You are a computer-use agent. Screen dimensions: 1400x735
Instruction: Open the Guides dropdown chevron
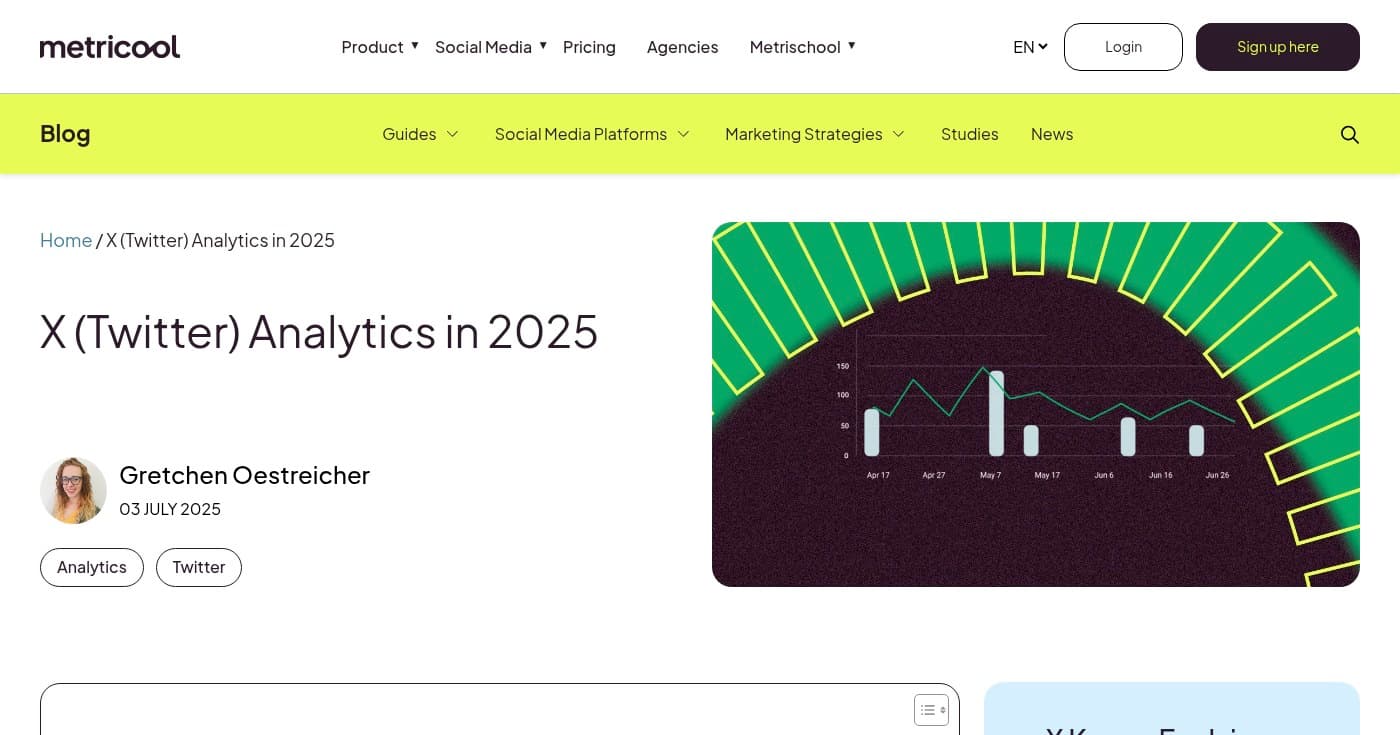coord(452,134)
